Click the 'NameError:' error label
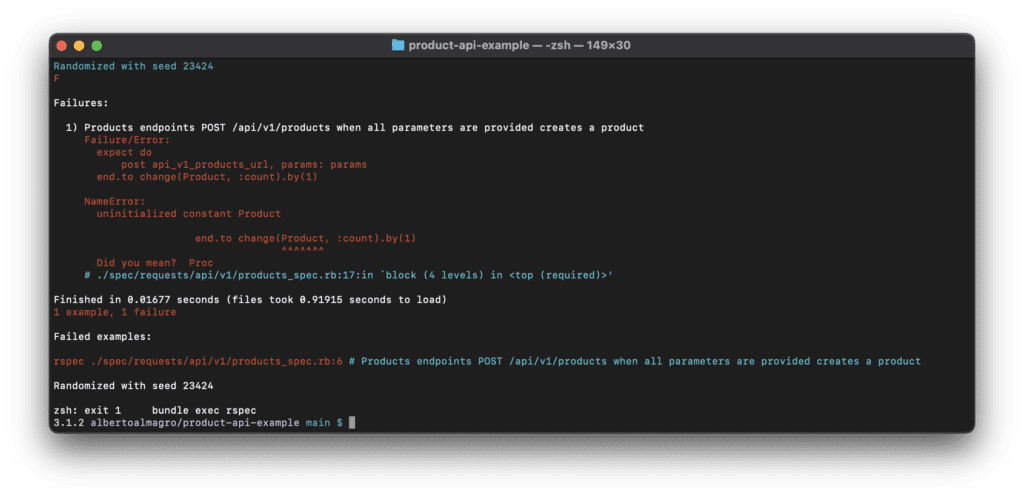 [x=115, y=202]
